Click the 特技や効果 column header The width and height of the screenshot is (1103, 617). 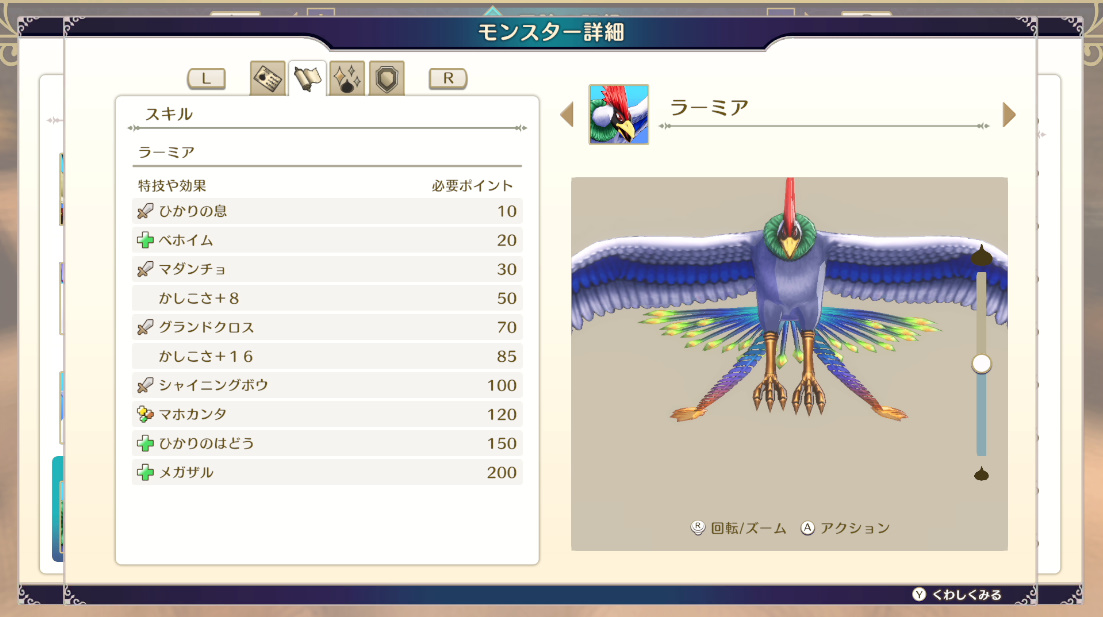pos(172,186)
